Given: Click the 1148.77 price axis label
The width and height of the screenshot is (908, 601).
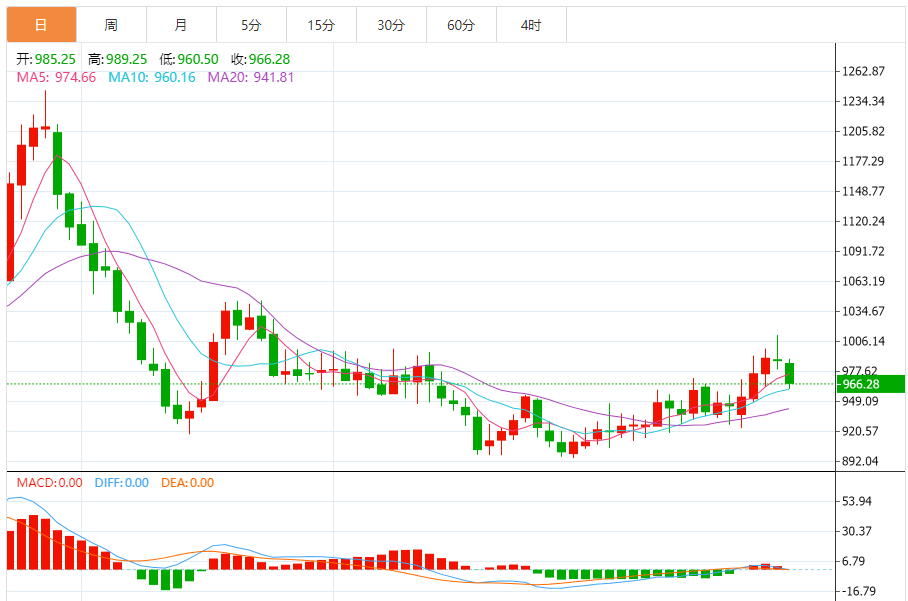Looking at the screenshot, I should point(863,191).
